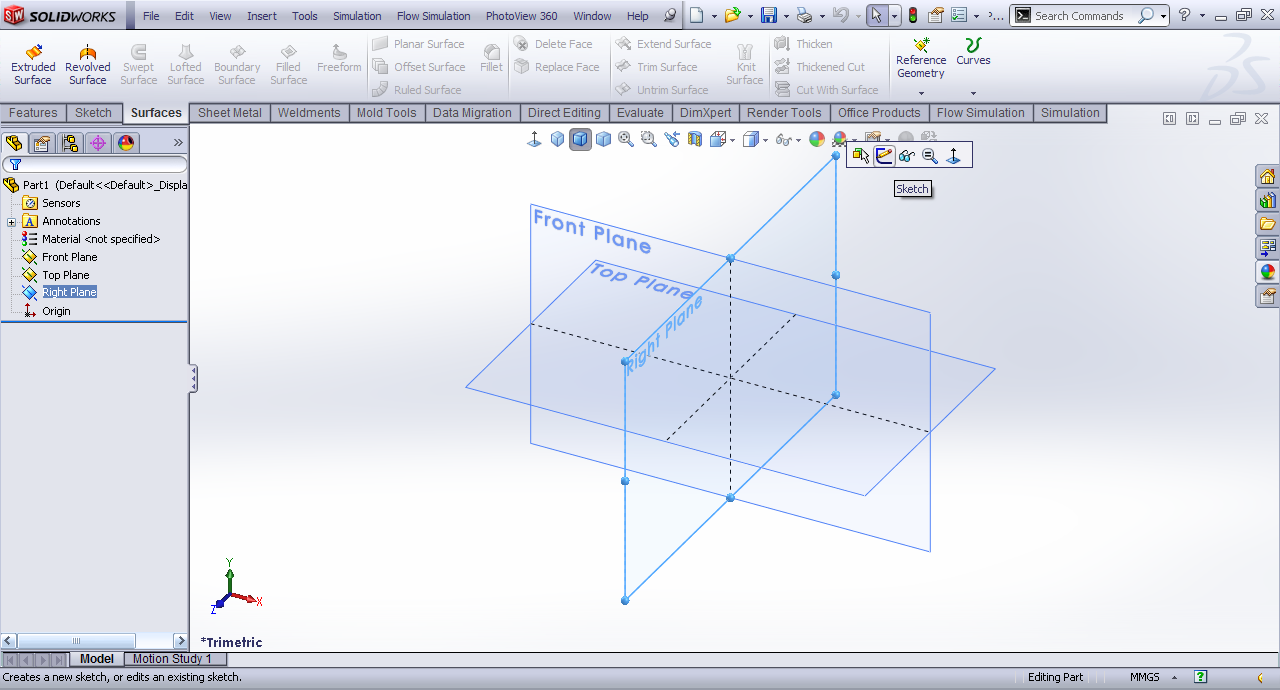Click the status bar help icon
The width and height of the screenshot is (1280, 690).
pyautogui.click(x=1201, y=677)
